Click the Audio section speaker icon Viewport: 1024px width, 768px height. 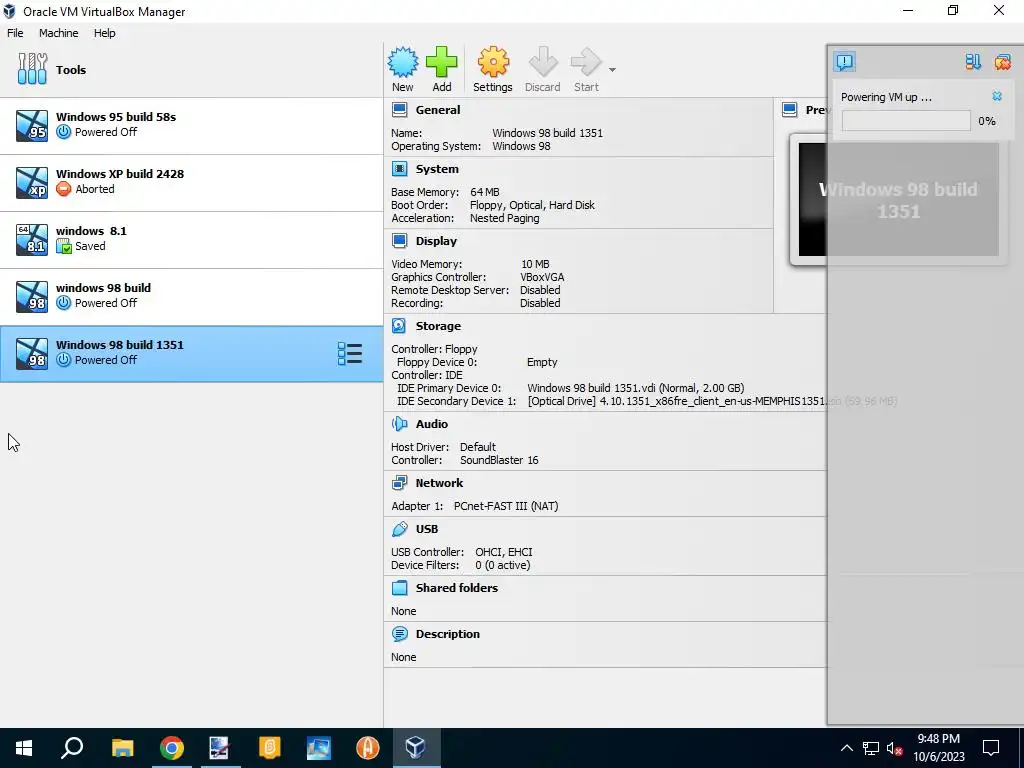pos(399,423)
